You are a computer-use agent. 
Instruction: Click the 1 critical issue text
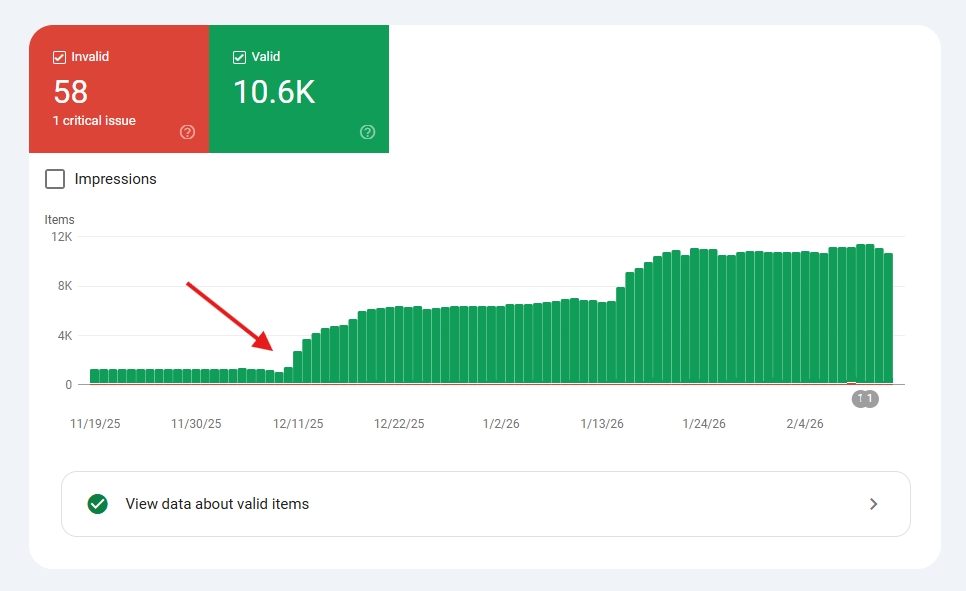coord(94,121)
